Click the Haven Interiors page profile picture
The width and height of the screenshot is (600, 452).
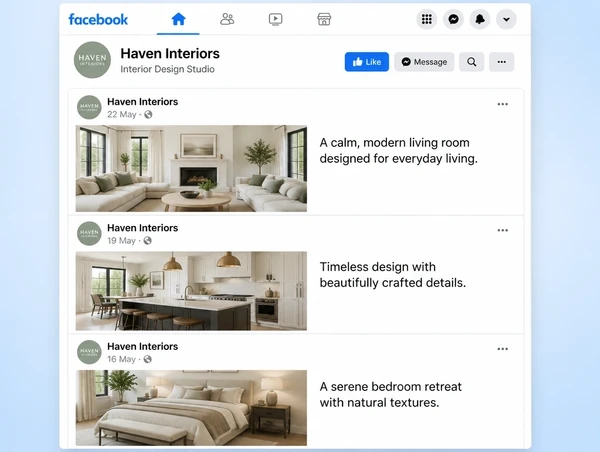[92, 60]
